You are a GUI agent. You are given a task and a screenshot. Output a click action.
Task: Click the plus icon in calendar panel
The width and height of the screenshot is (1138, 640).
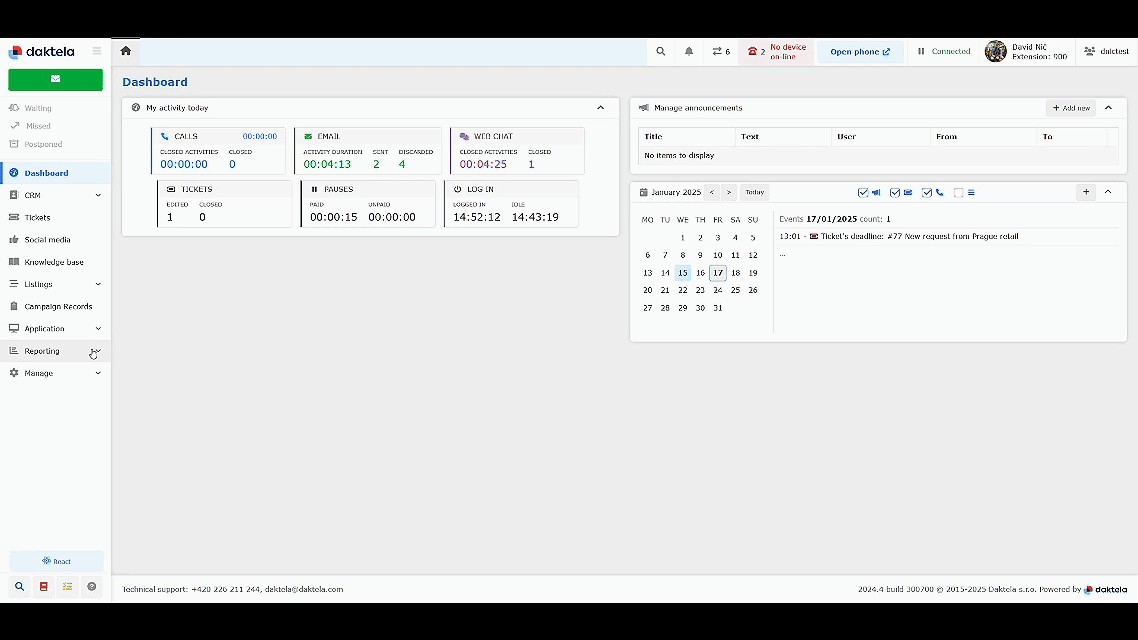1086,192
